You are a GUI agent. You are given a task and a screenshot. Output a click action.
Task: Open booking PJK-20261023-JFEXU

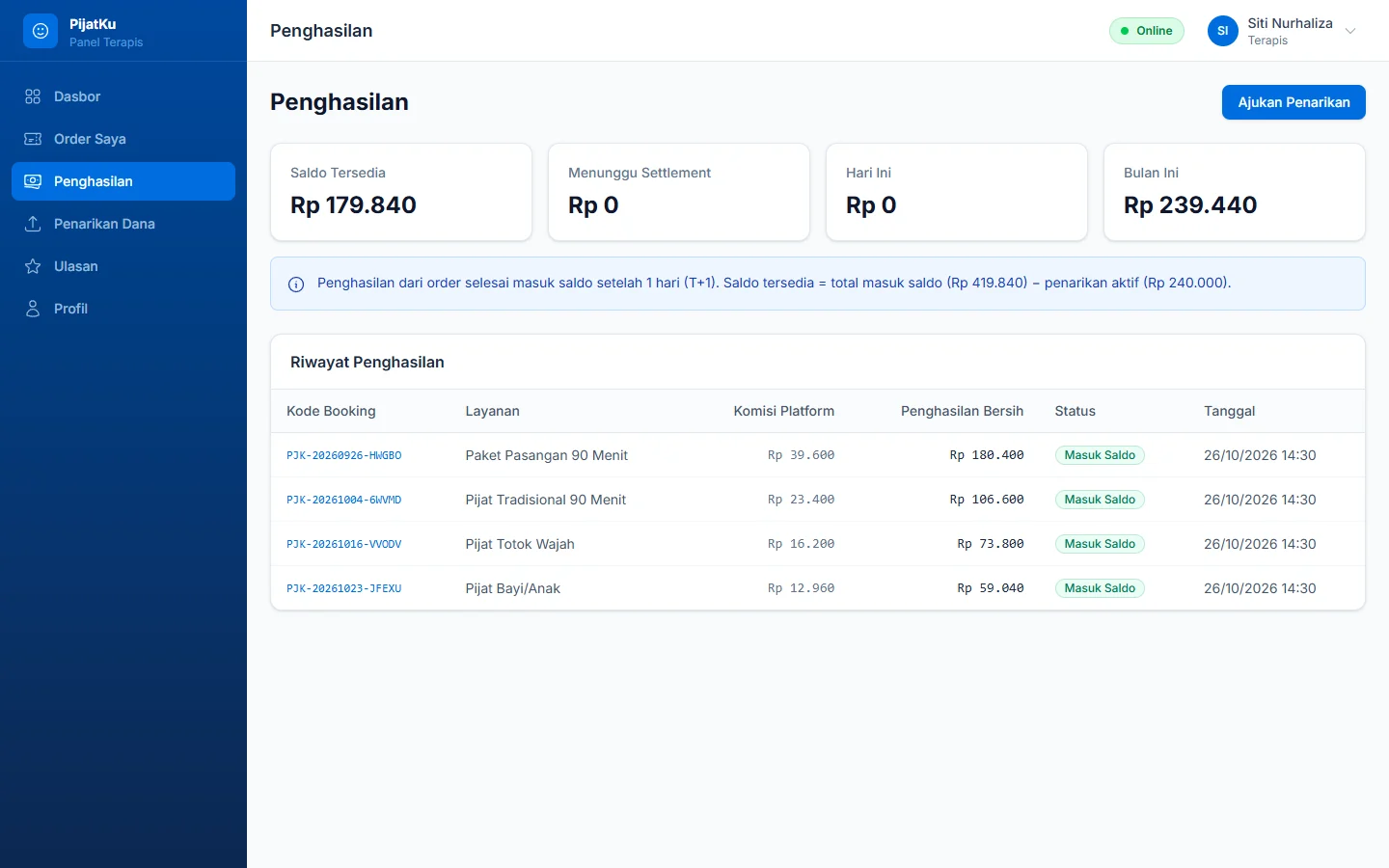coord(343,588)
